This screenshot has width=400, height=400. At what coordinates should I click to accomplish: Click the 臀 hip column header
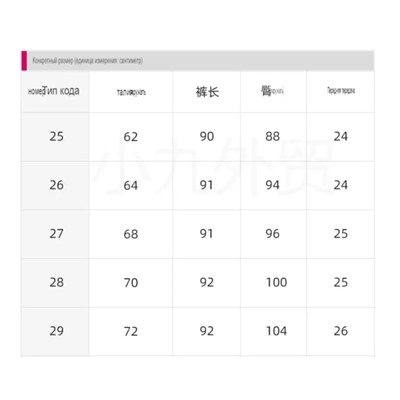tap(273, 92)
